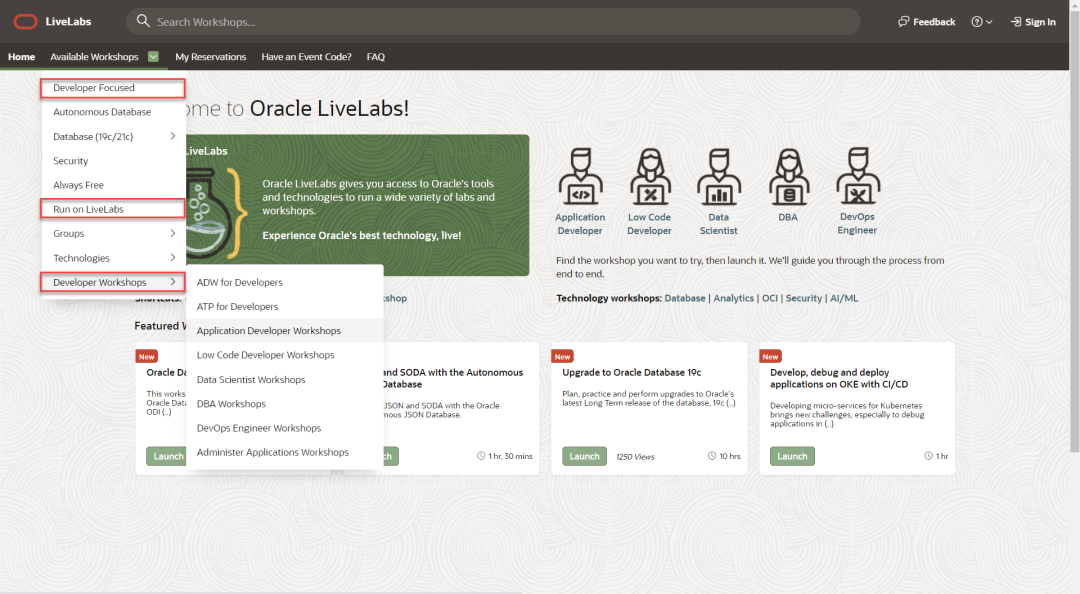
Task: Expand the Technologies submenu
Action: point(173,258)
